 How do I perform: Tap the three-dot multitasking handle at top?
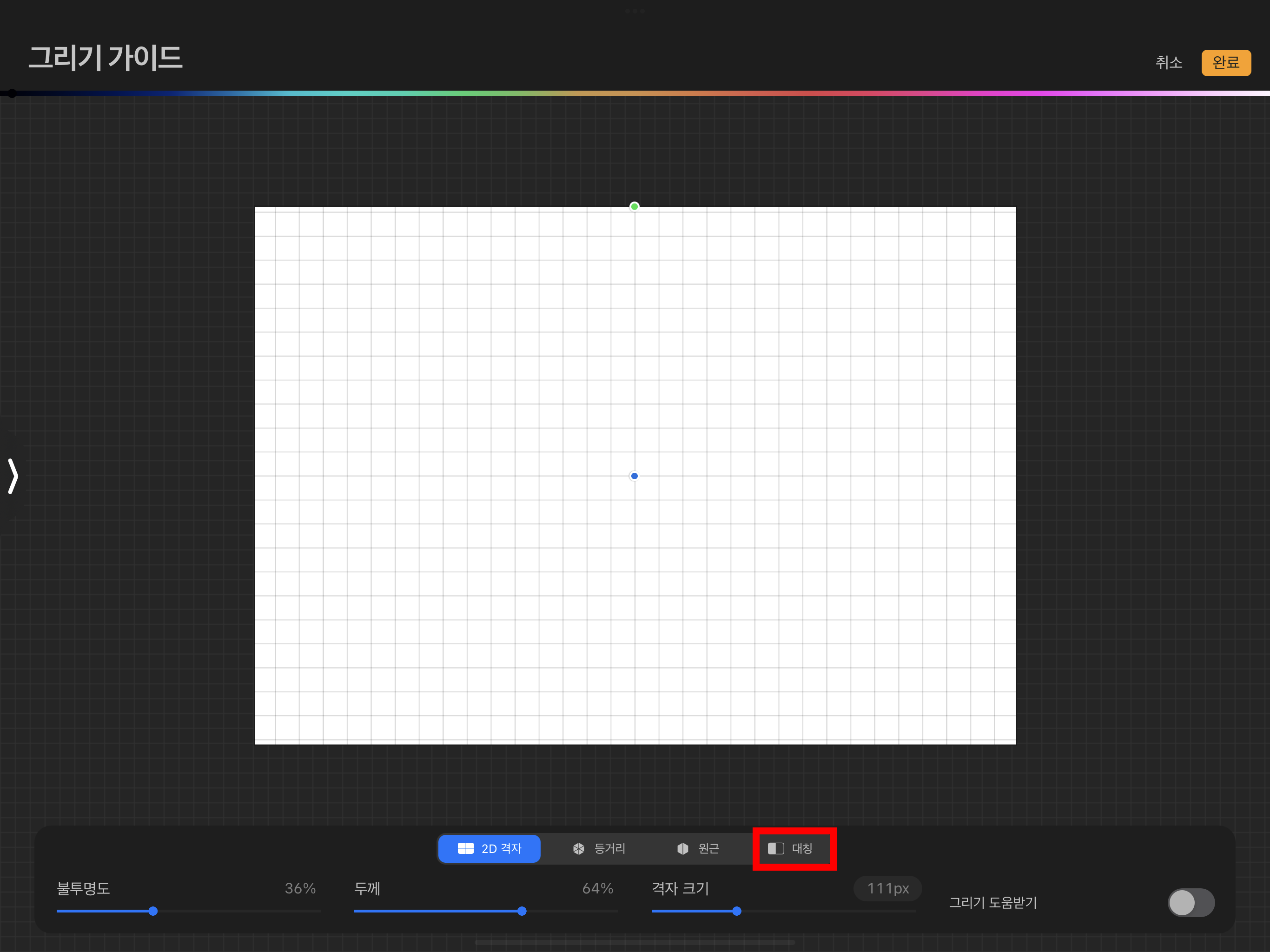pos(635,11)
